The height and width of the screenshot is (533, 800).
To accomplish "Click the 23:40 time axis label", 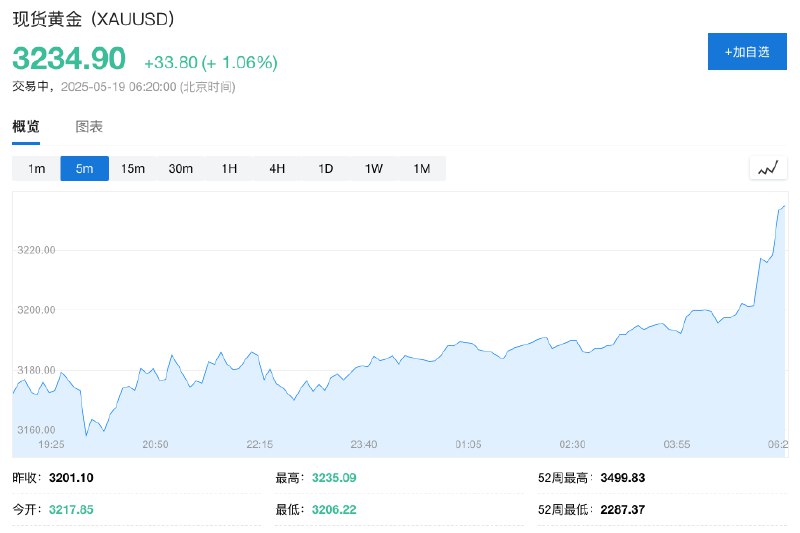I will click(x=364, y=444).
